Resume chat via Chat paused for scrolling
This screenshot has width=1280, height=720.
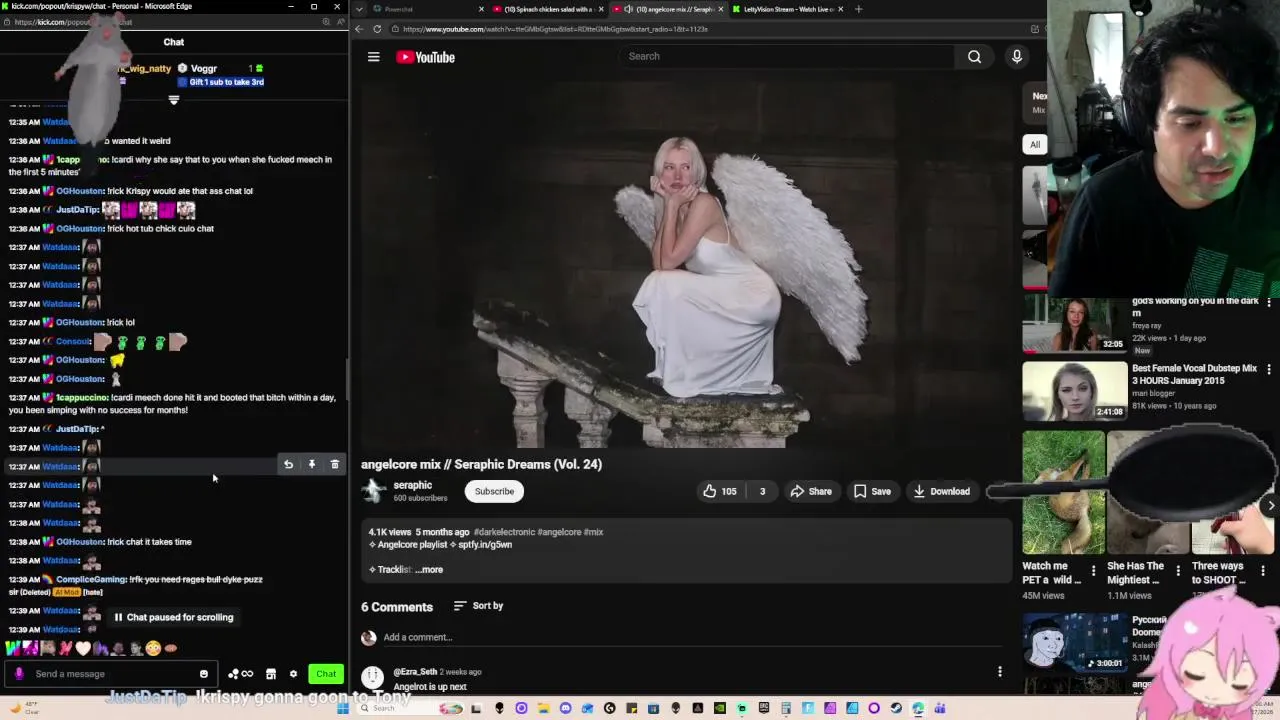pos(174,617)
